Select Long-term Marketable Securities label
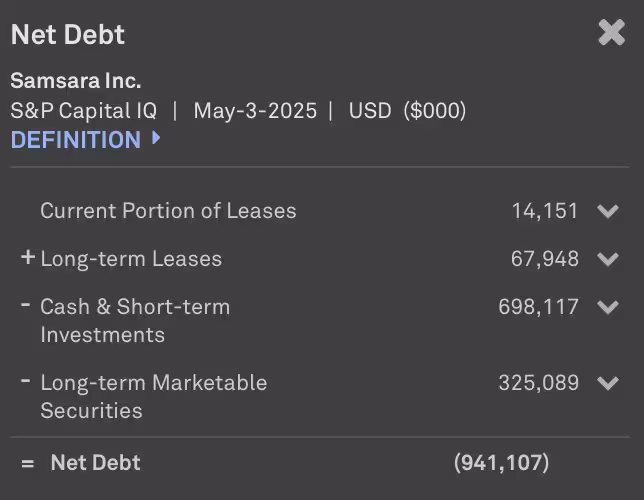Viewport: 644px width, 500px height. point(154,396)
